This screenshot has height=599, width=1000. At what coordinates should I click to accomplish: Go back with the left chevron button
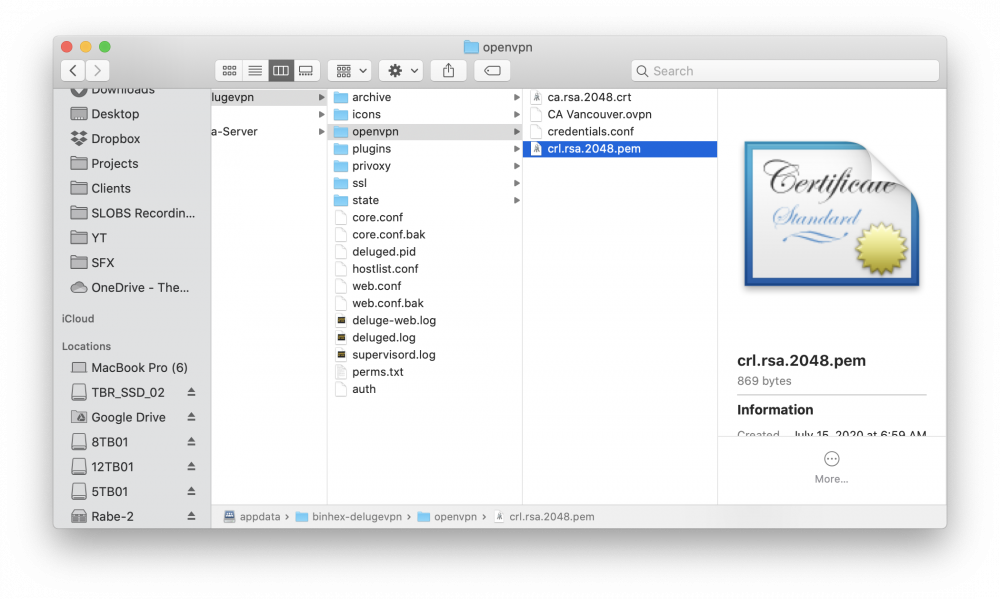[x=73, y=70]
